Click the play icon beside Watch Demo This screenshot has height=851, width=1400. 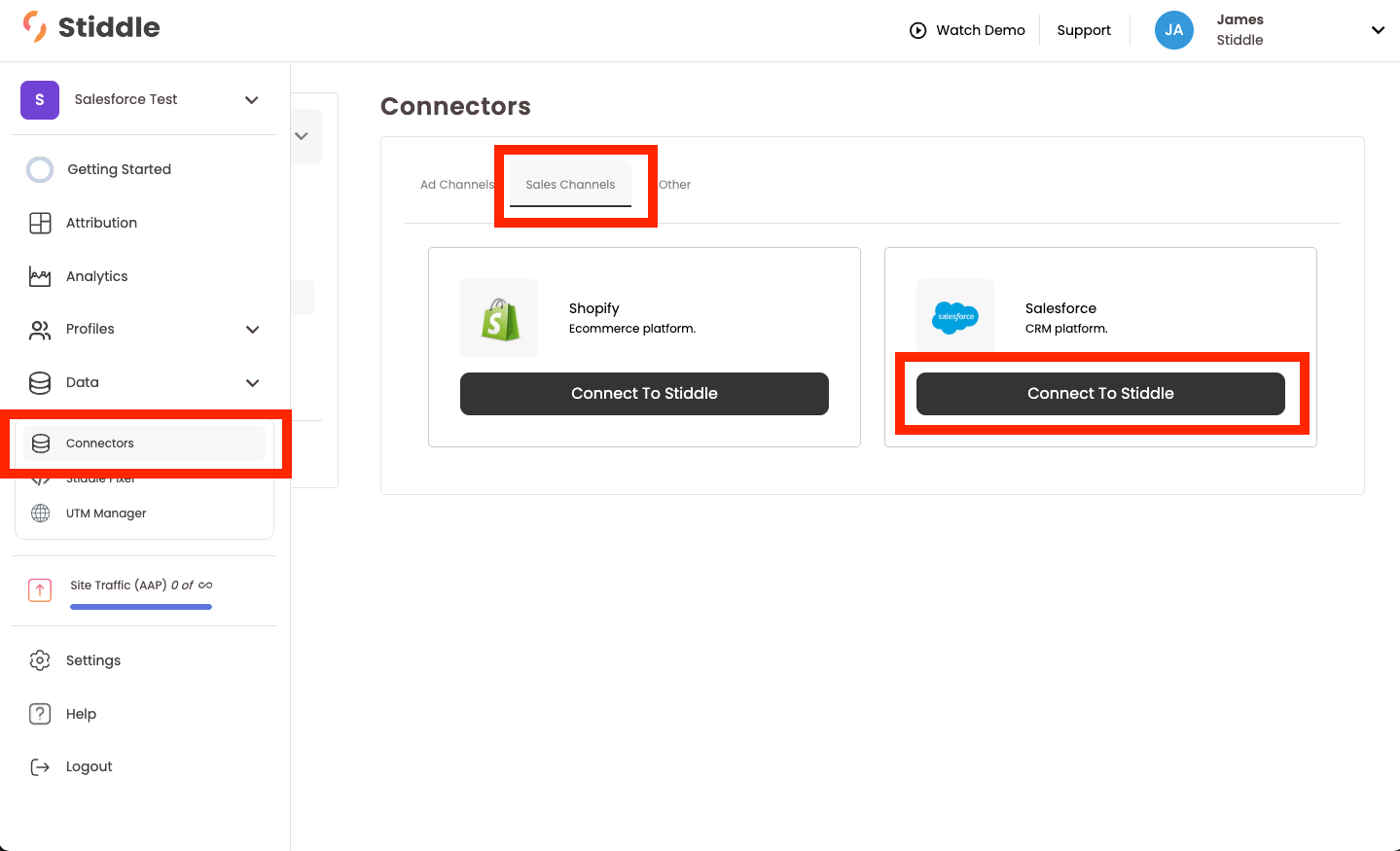pos(917,30)
